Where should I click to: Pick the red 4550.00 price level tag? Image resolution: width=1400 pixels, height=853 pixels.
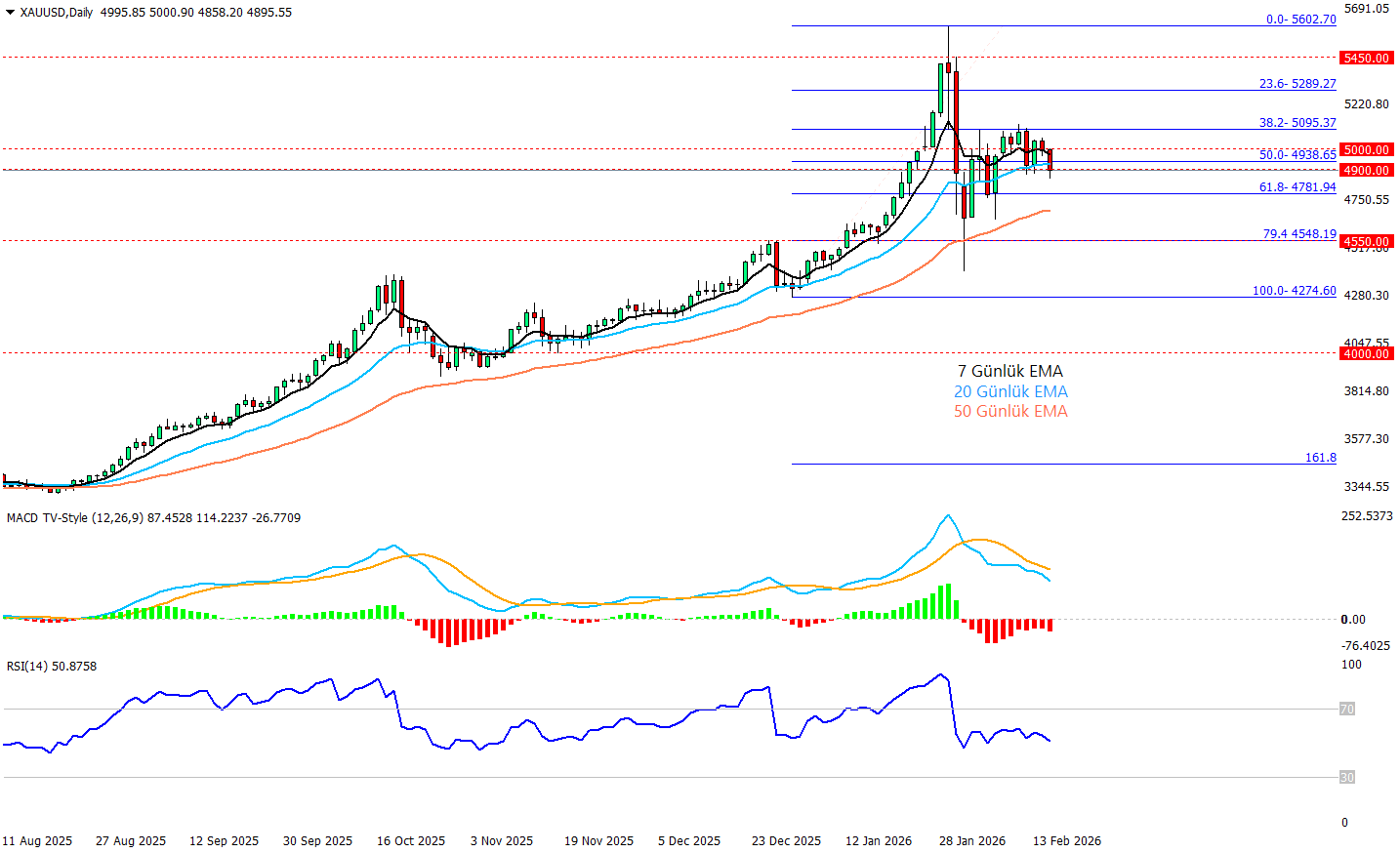pyautogui.click(x=1366, y=242)
